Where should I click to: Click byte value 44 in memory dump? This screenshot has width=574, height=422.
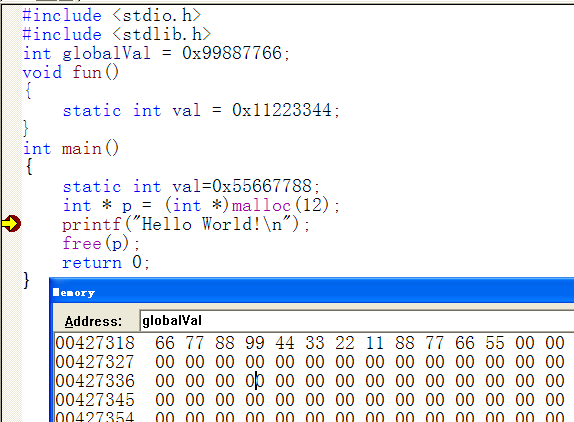(x=285, y=343)
